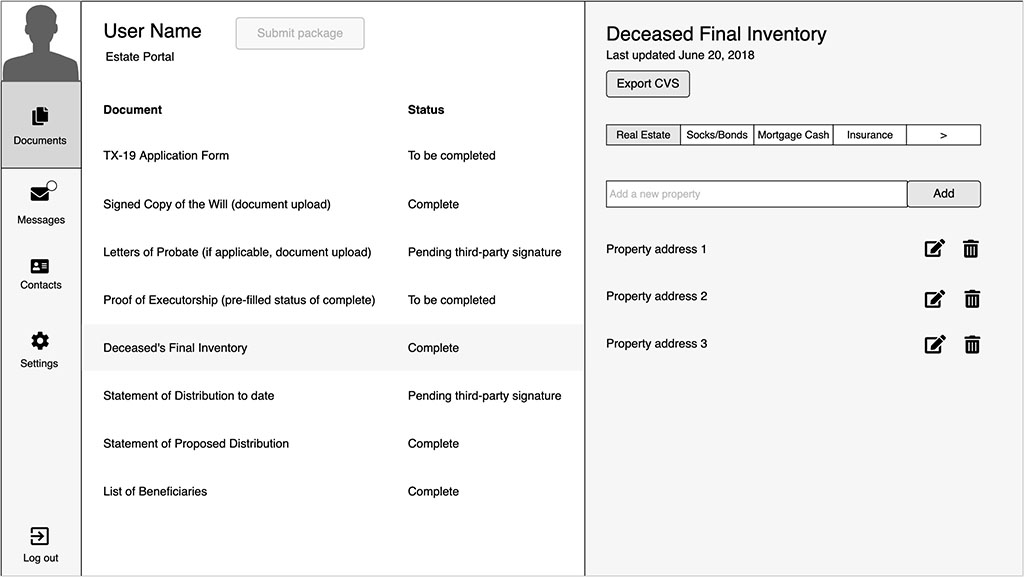Switch to the Real Estate tab
This screenshot has height=577, width=1024.
point(643,135)
